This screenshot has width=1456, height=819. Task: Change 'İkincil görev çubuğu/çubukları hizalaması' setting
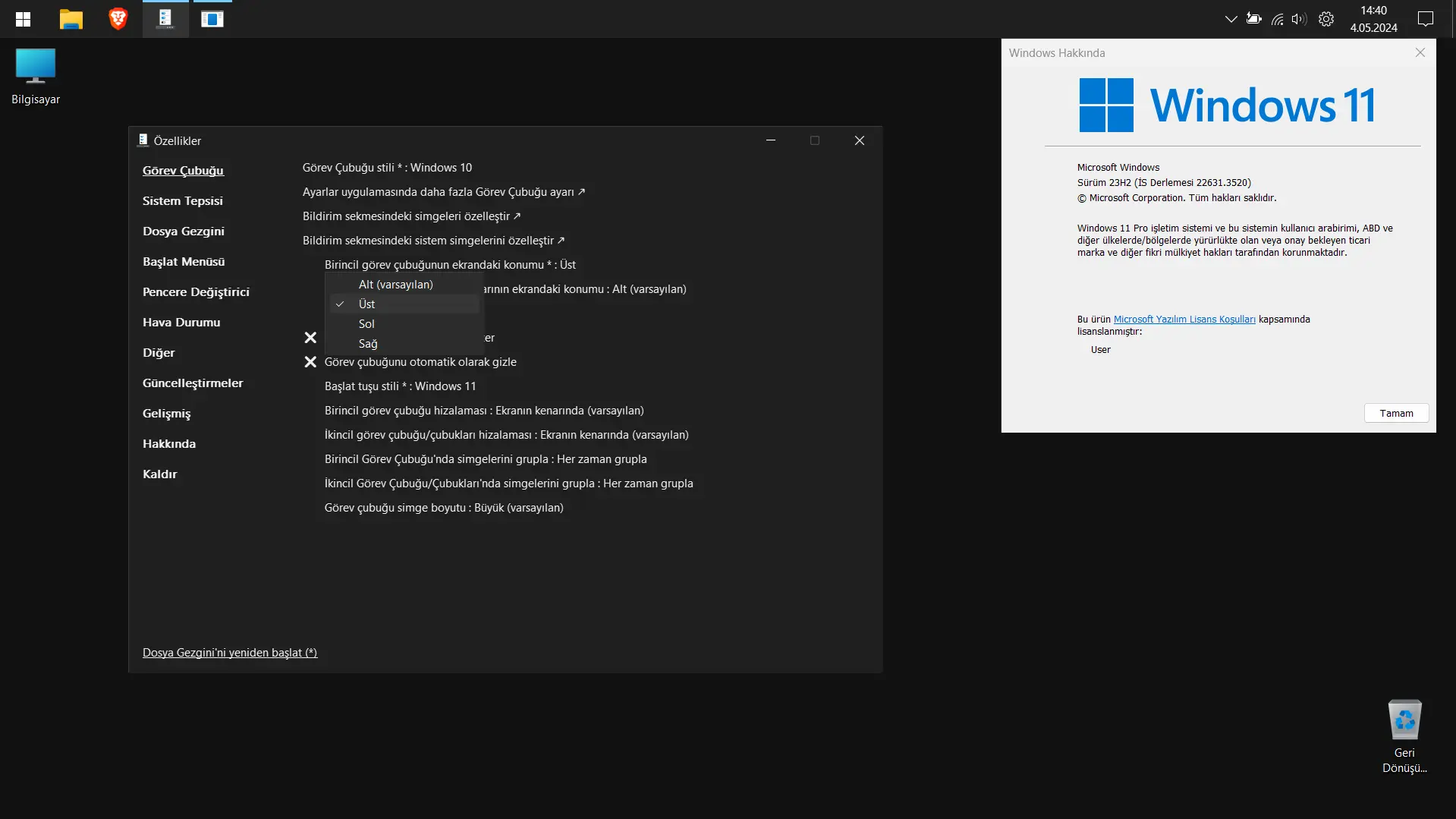pyautogui.click(x=507, y=435)
